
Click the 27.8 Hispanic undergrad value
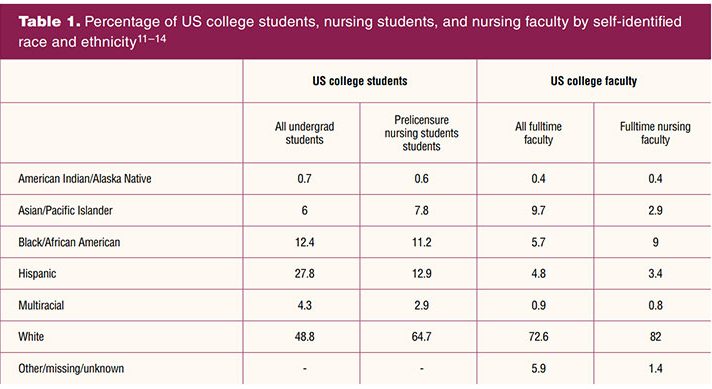tap(304, 274)
